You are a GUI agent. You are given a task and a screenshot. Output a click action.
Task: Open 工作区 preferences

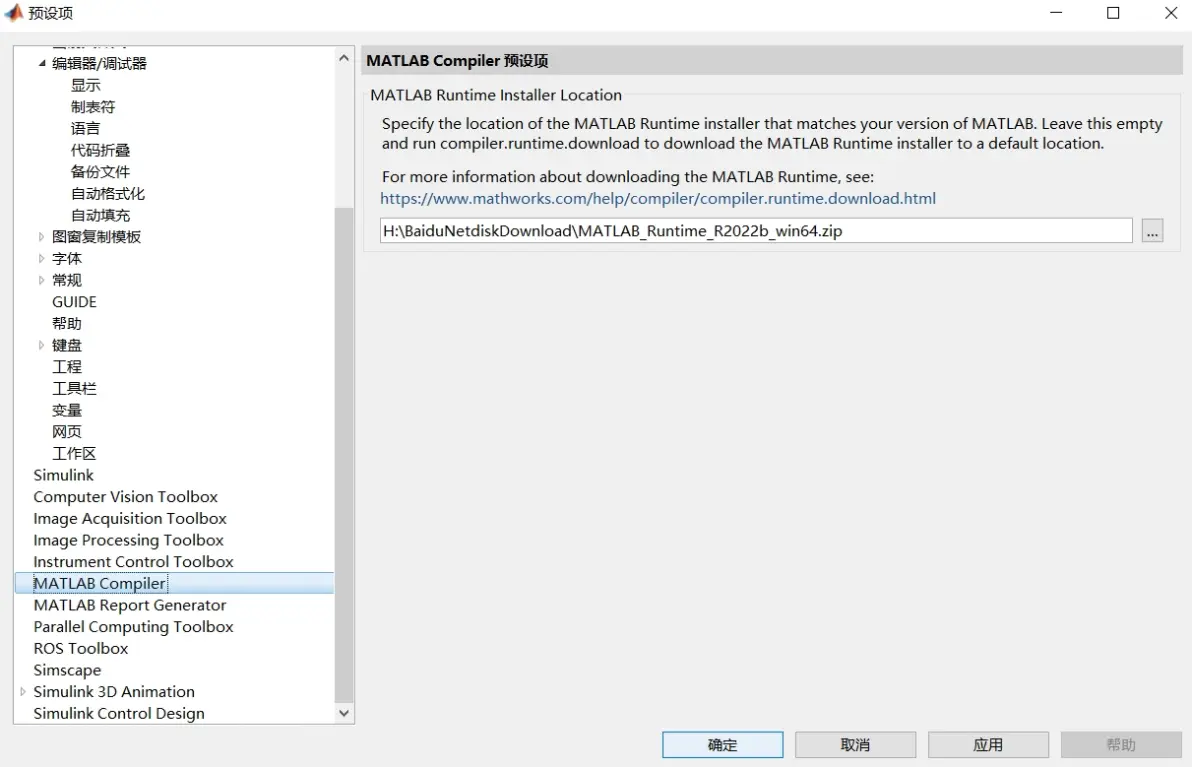coord(74,454)
